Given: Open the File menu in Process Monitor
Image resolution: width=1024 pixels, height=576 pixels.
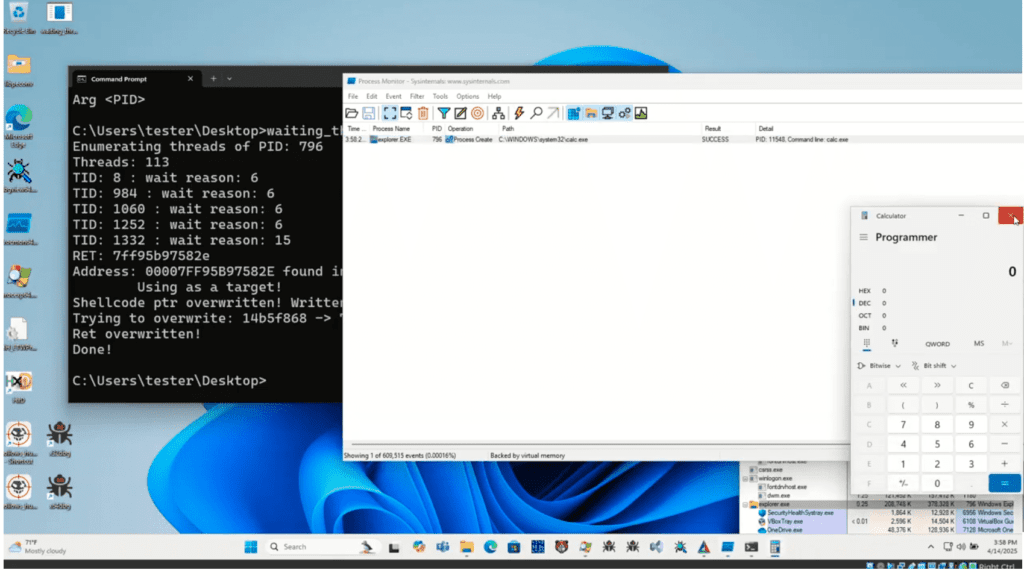Looking at the screenshot, I should pos(353,96).
